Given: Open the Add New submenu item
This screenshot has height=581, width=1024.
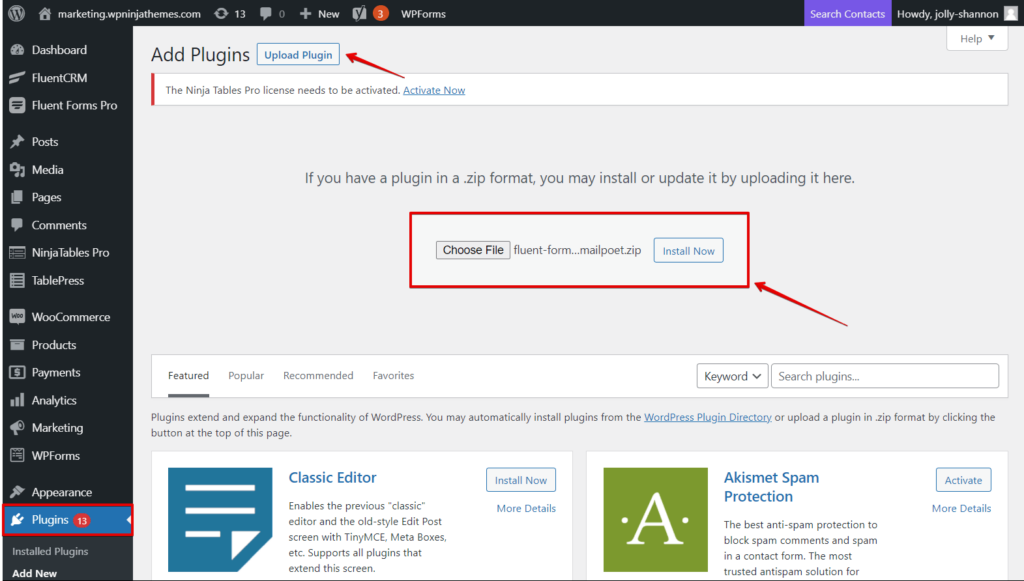Looking at the screenshot, I should [x=35, y=573].
